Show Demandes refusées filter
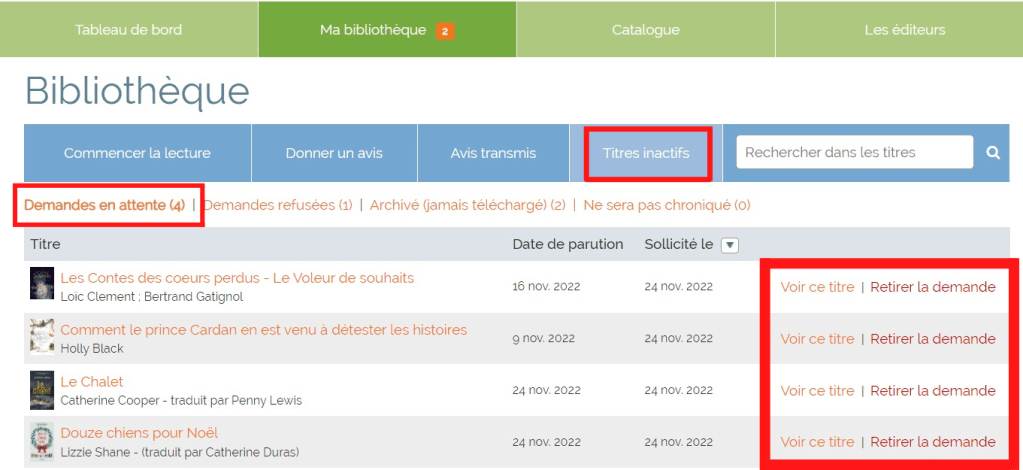The image size is (1023, 470). (278, 205)
